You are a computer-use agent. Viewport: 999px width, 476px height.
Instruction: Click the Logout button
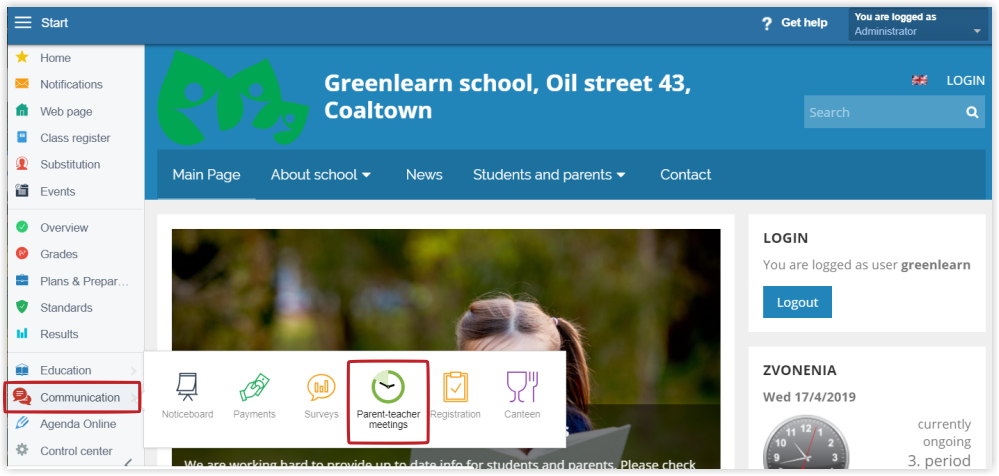click(x=797, y=302)
